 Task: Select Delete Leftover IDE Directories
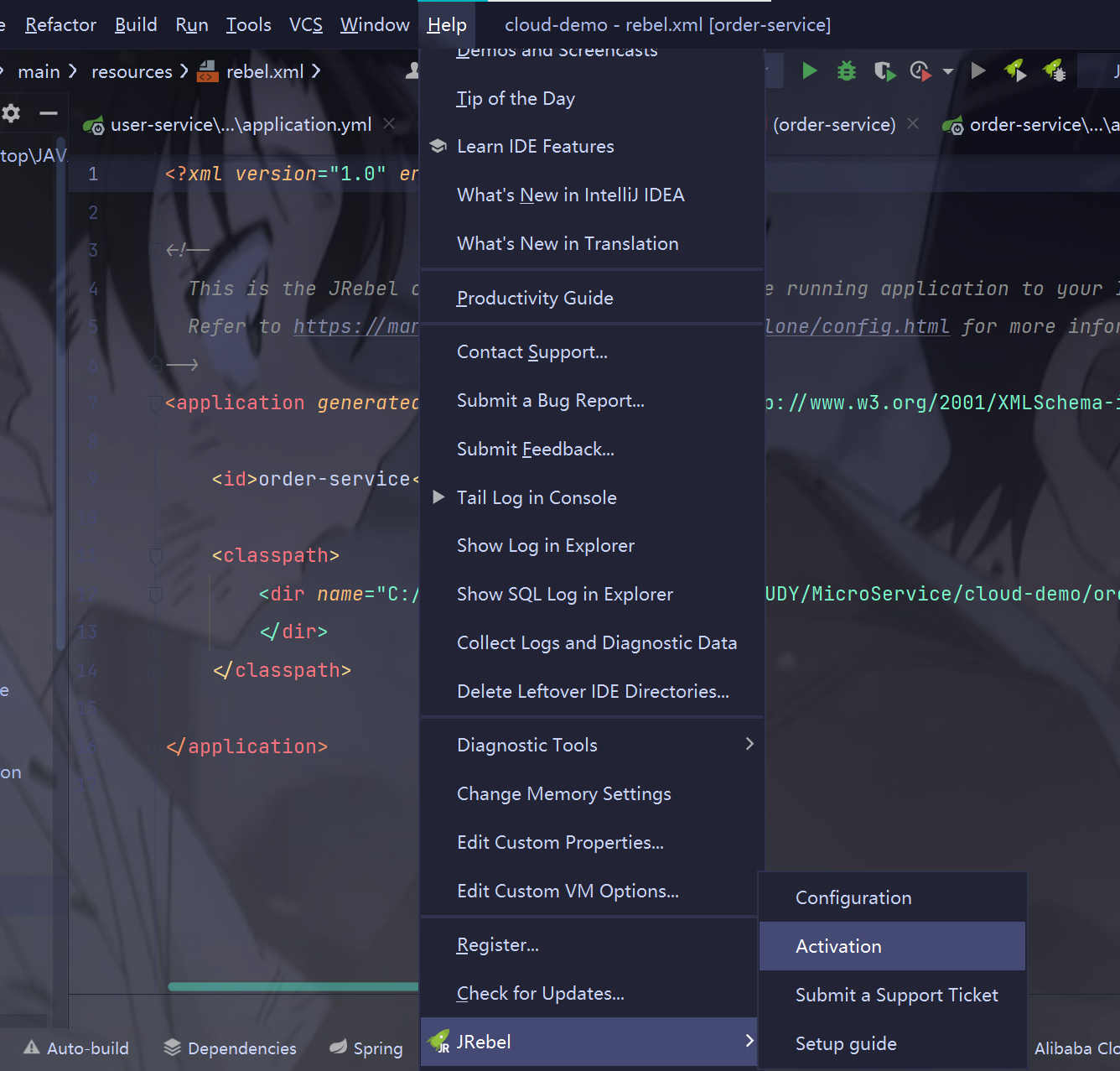tap(592, 691)
